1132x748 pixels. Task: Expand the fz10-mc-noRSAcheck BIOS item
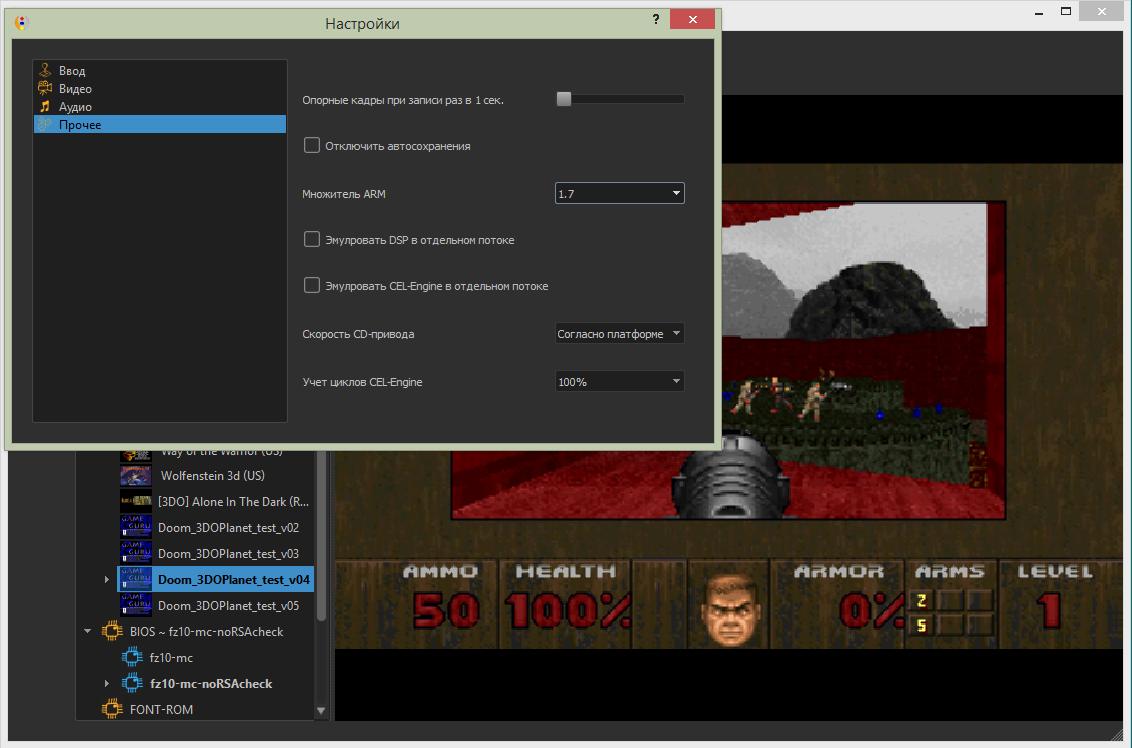(107, 683)
